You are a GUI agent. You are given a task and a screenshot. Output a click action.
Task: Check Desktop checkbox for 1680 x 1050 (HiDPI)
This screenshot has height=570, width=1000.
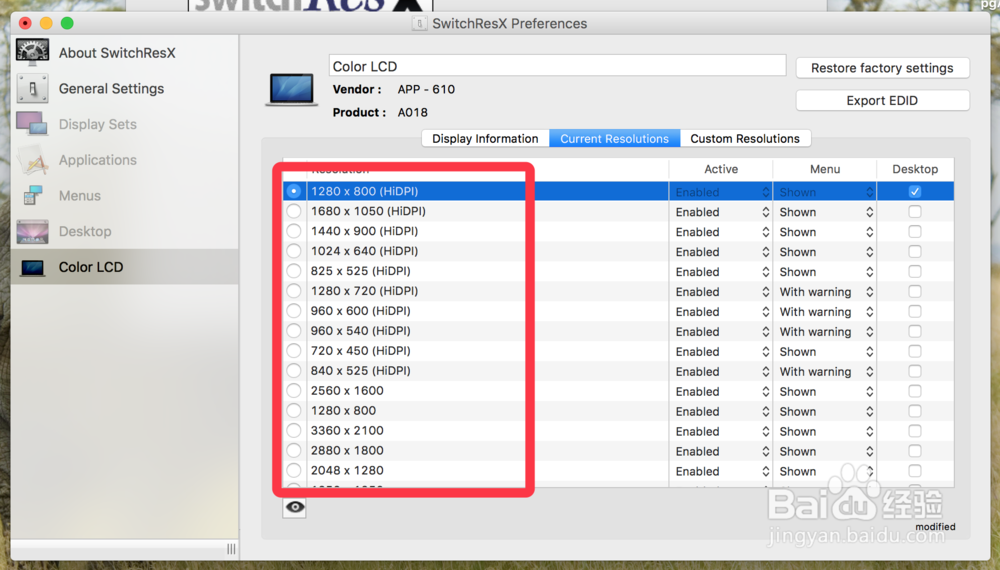pos(915,211)
